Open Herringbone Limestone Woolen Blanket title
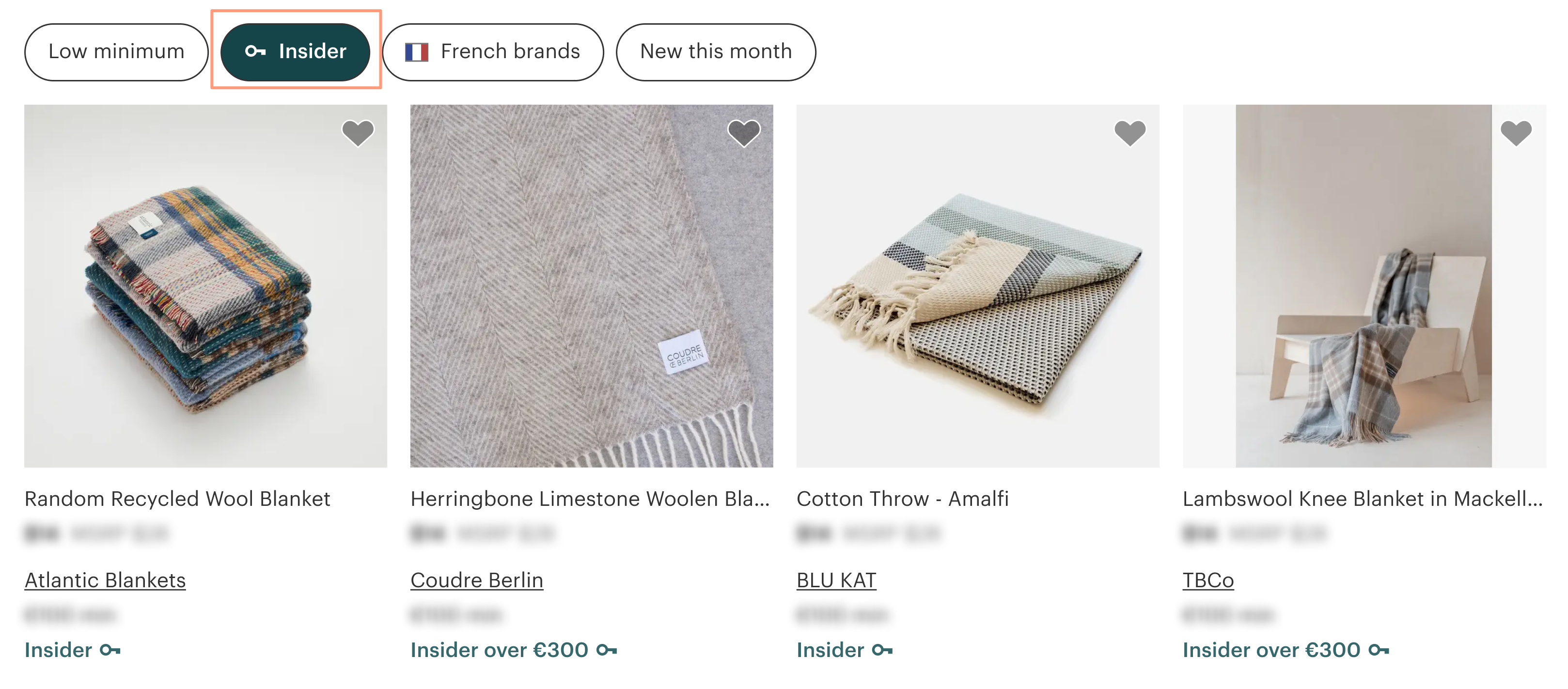 (590, 499)
